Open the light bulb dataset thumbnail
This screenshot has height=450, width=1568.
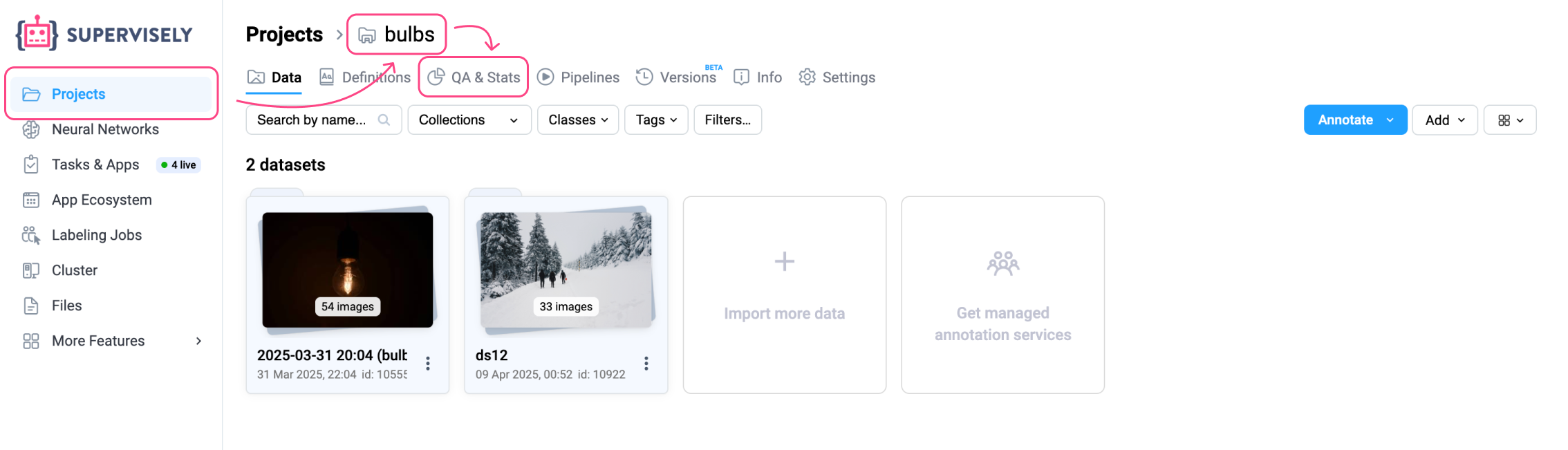(347, 270)
